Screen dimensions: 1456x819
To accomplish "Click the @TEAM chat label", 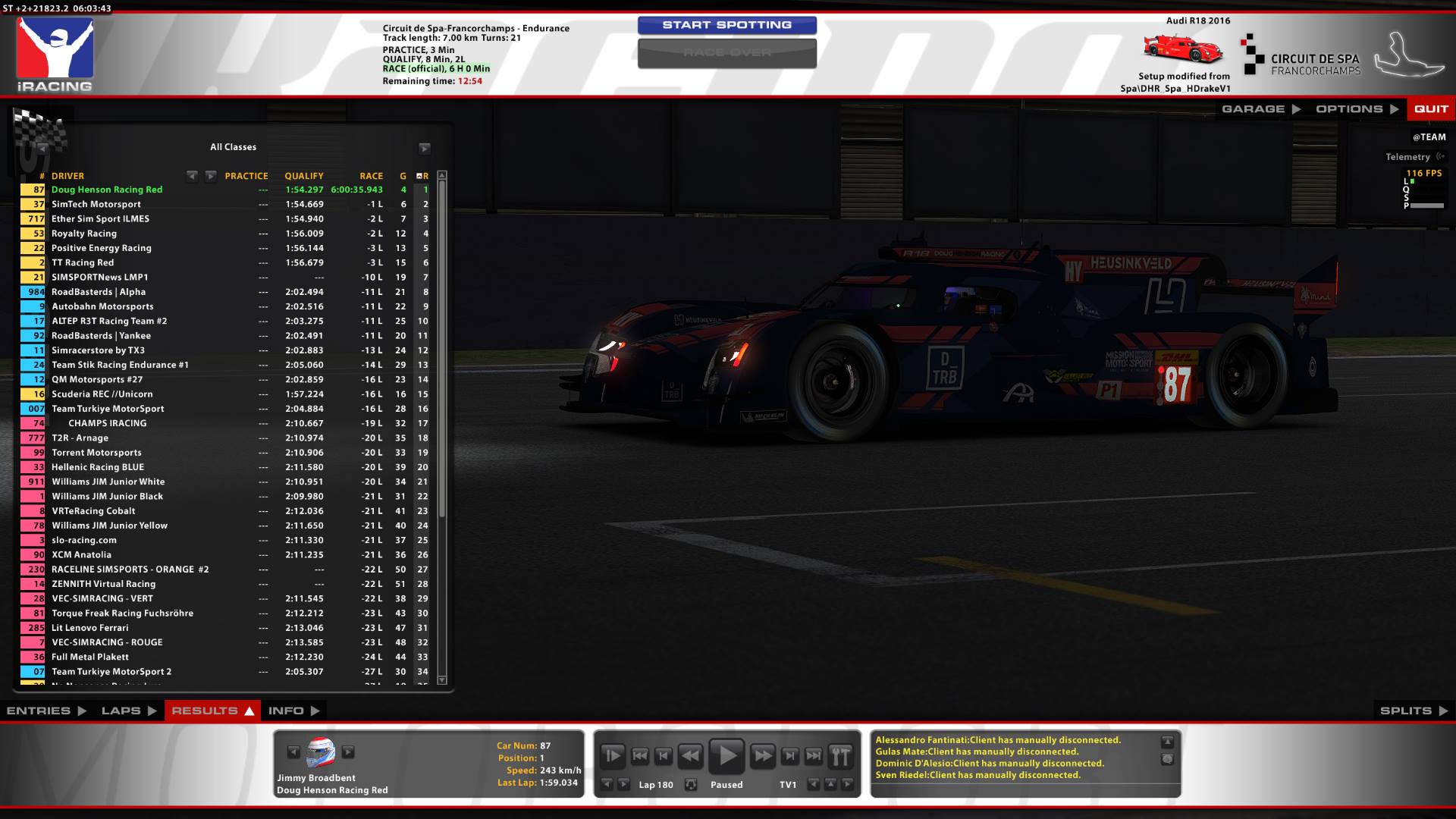I will (1429, 137).
